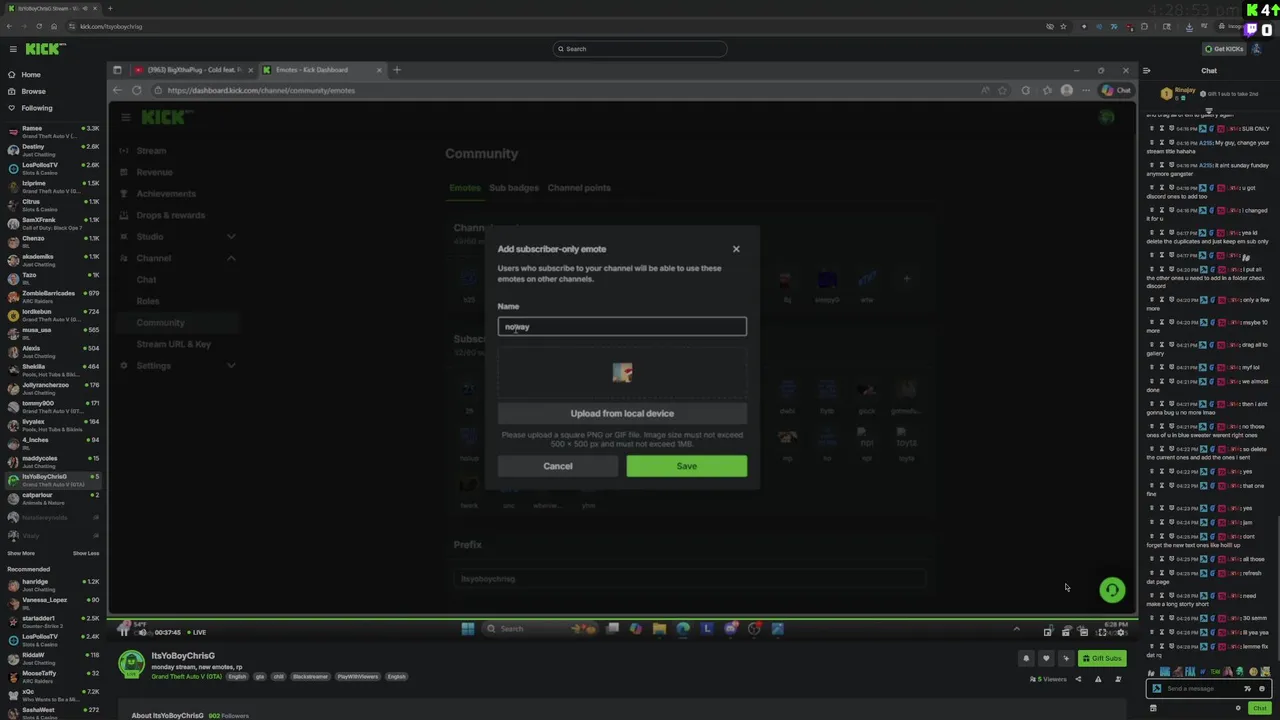Open Revenue in dashboard sidebar

154,172
